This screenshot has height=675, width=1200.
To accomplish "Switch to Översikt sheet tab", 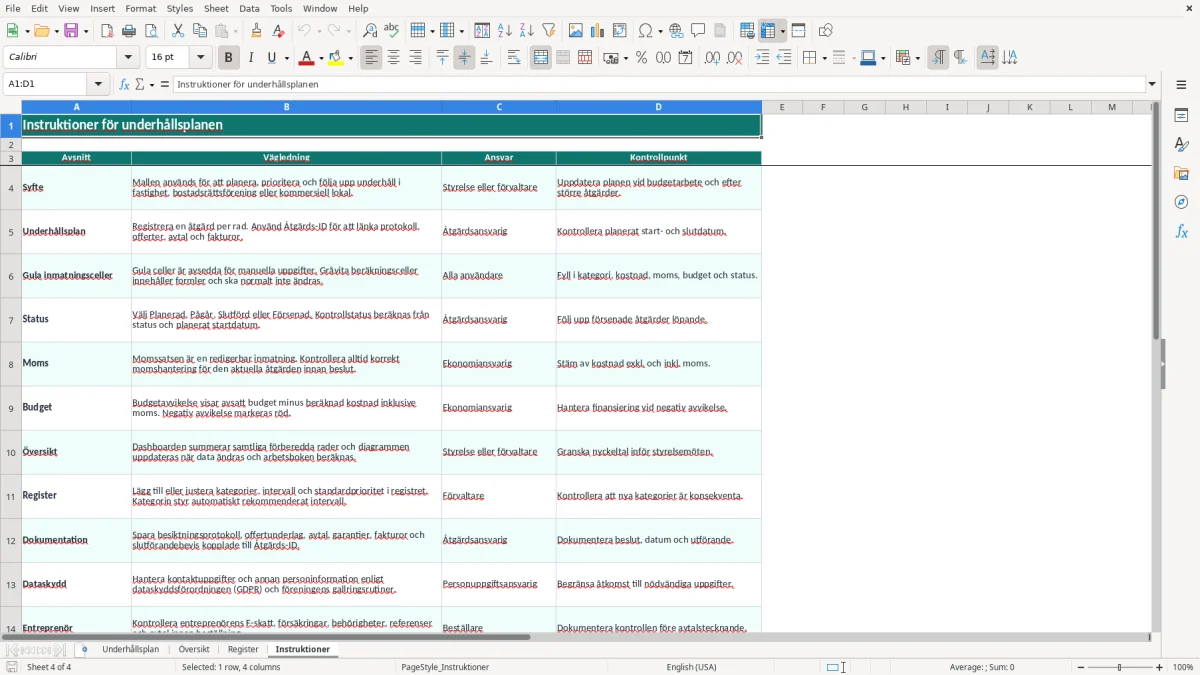I will point(194,650).
